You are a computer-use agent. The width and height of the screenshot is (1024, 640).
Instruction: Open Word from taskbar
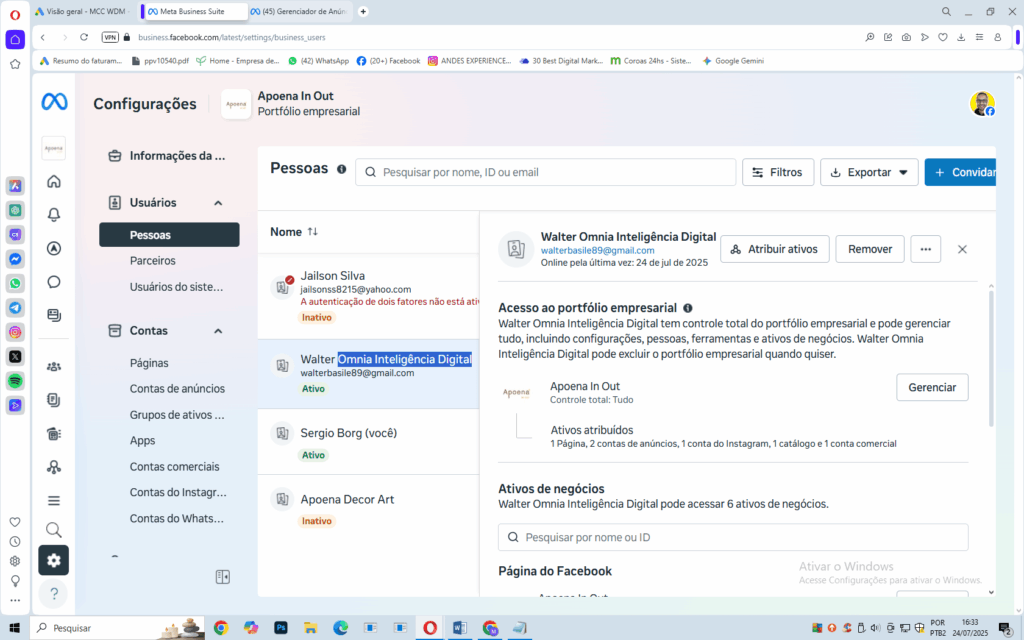tap(460, 628)
